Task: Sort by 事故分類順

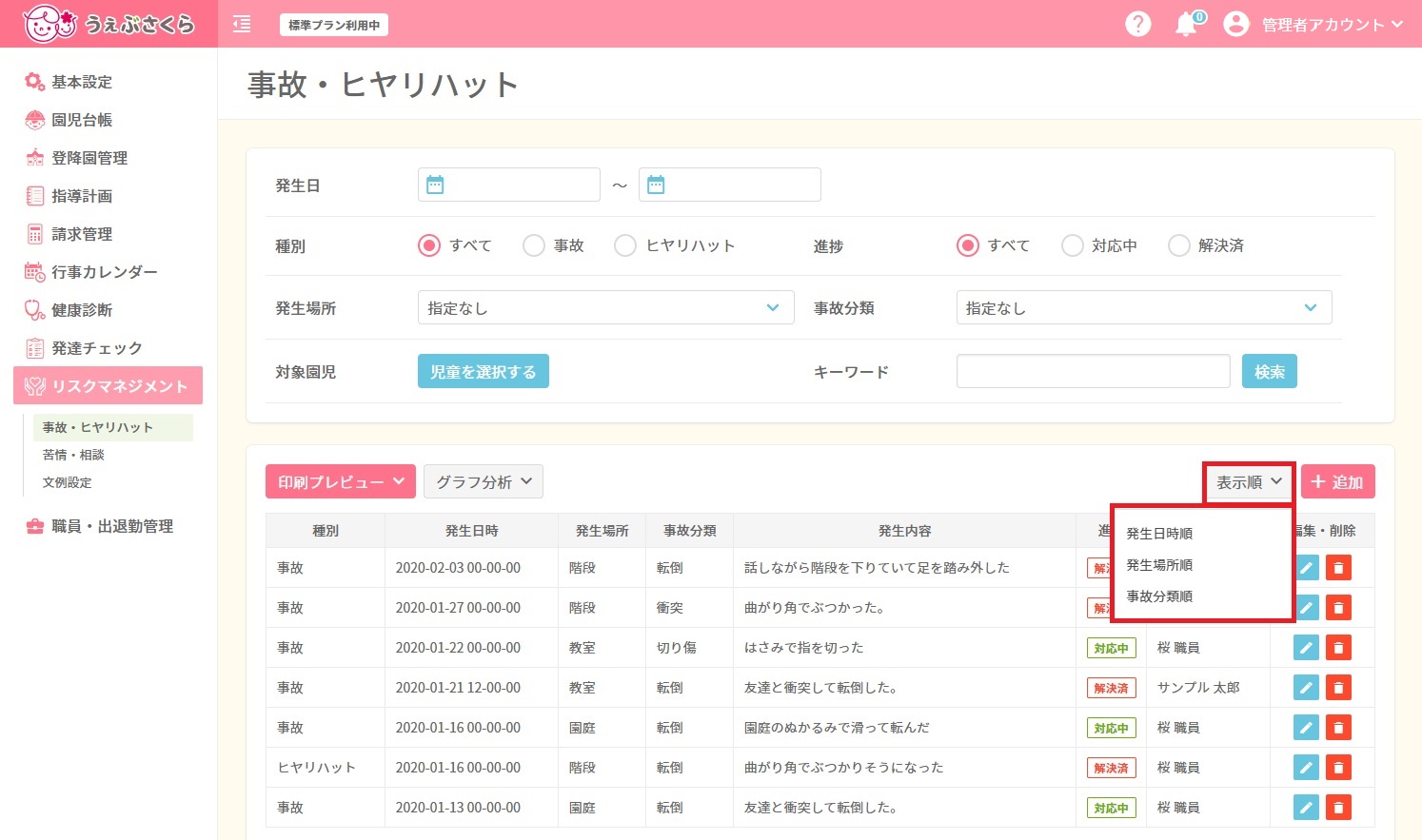Action: coord(1159,596)
